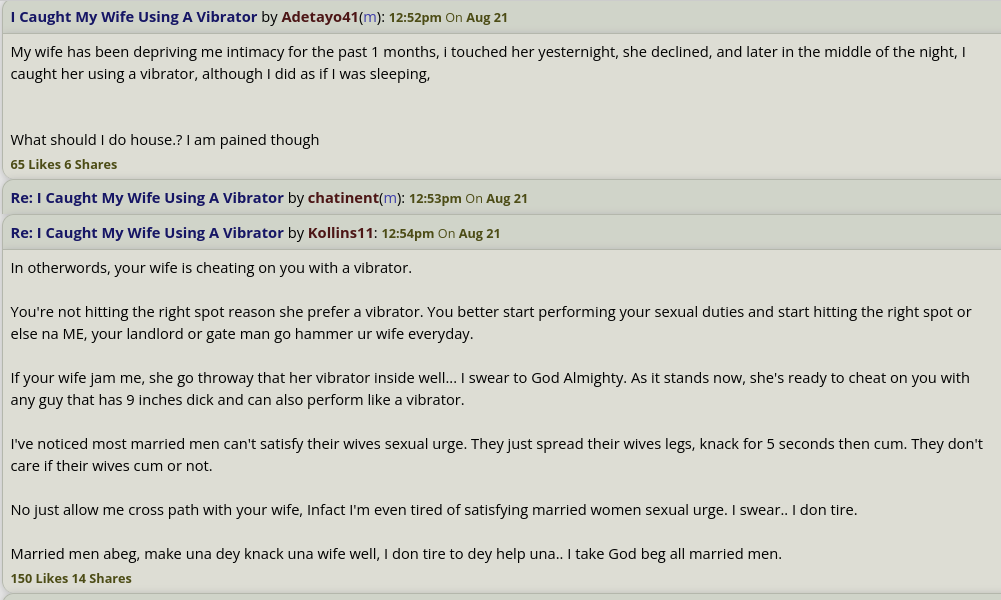This screenshot has width=1001, height=600.
Task: Click the 12:52pm timestamp
Action: click(x=415, y=18)
